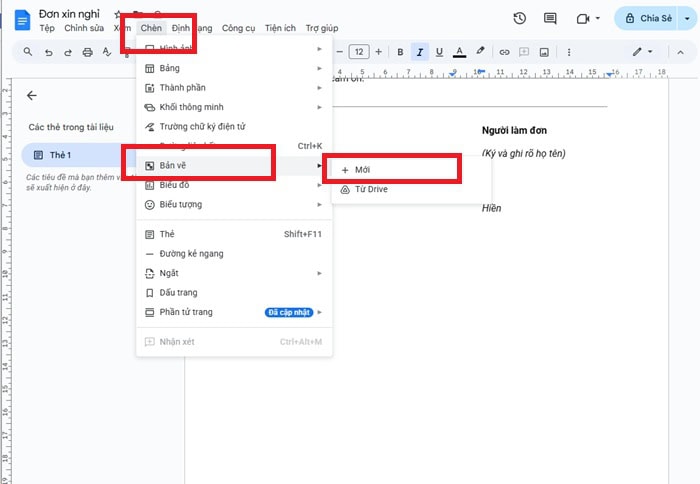This screenshot has width=700, height=484.
Task: Click the print icon in toolbar
Action: [x=88, y=52]
